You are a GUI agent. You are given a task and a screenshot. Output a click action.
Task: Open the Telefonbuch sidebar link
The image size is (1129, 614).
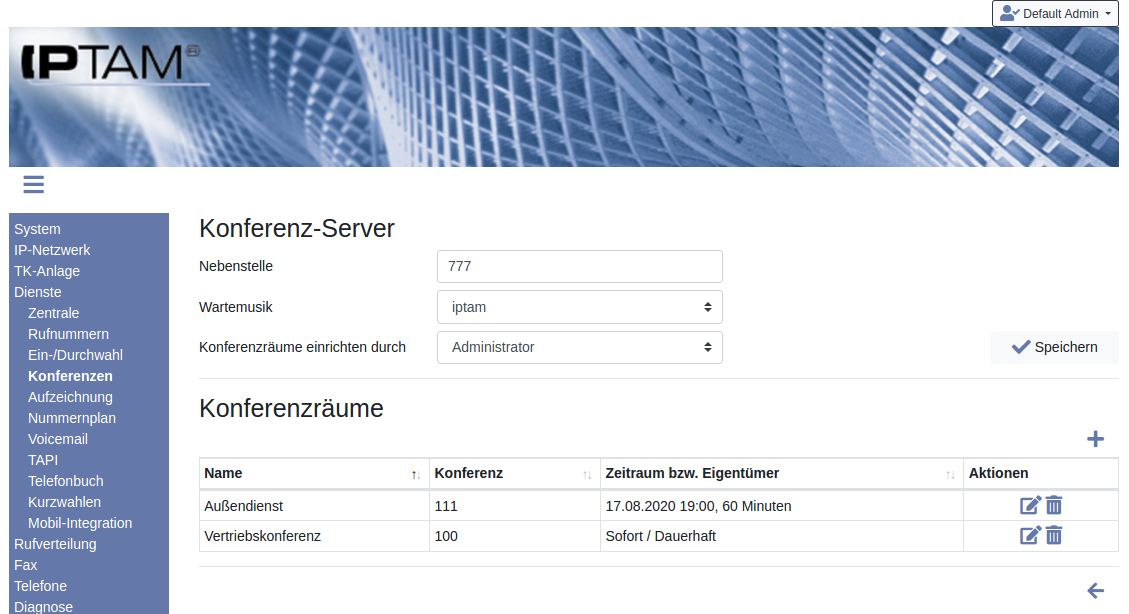click(x=66, y=481)
